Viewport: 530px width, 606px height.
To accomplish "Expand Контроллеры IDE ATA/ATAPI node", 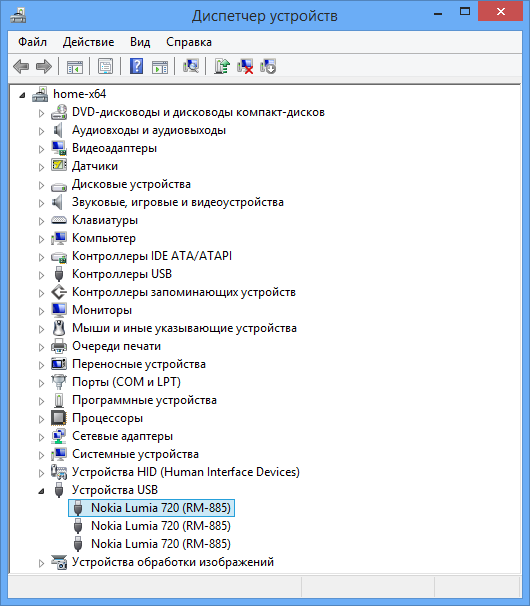I will coord(41,257).
